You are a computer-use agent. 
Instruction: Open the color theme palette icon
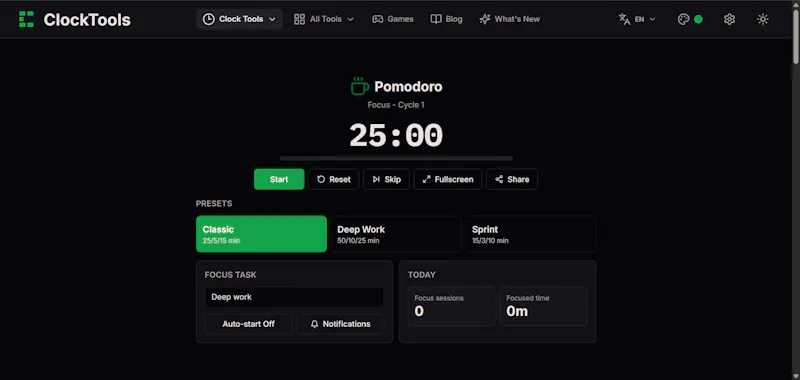683,19
